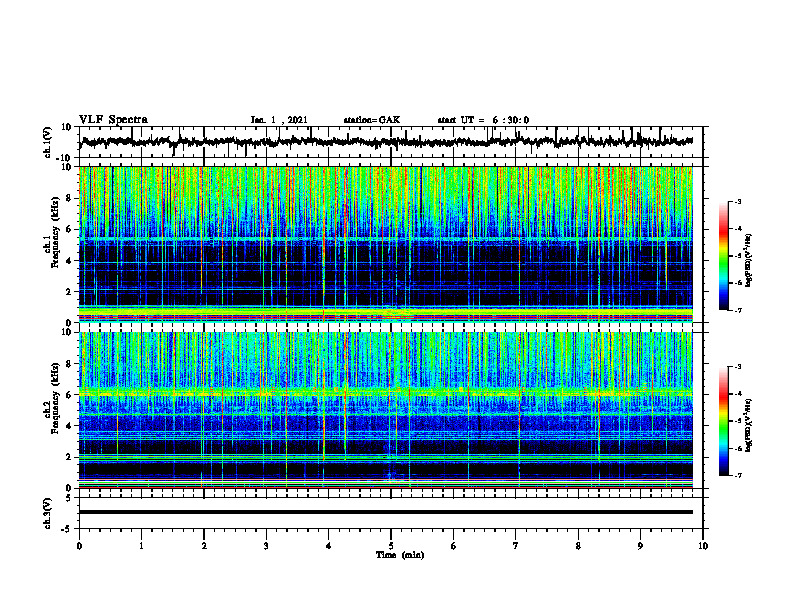The height and width of the screenshot is (612, 792).
Task: Click the ch.1 "Frequency (kHz)" axis label
Action: pyautogui.click(x=54, y=234)
